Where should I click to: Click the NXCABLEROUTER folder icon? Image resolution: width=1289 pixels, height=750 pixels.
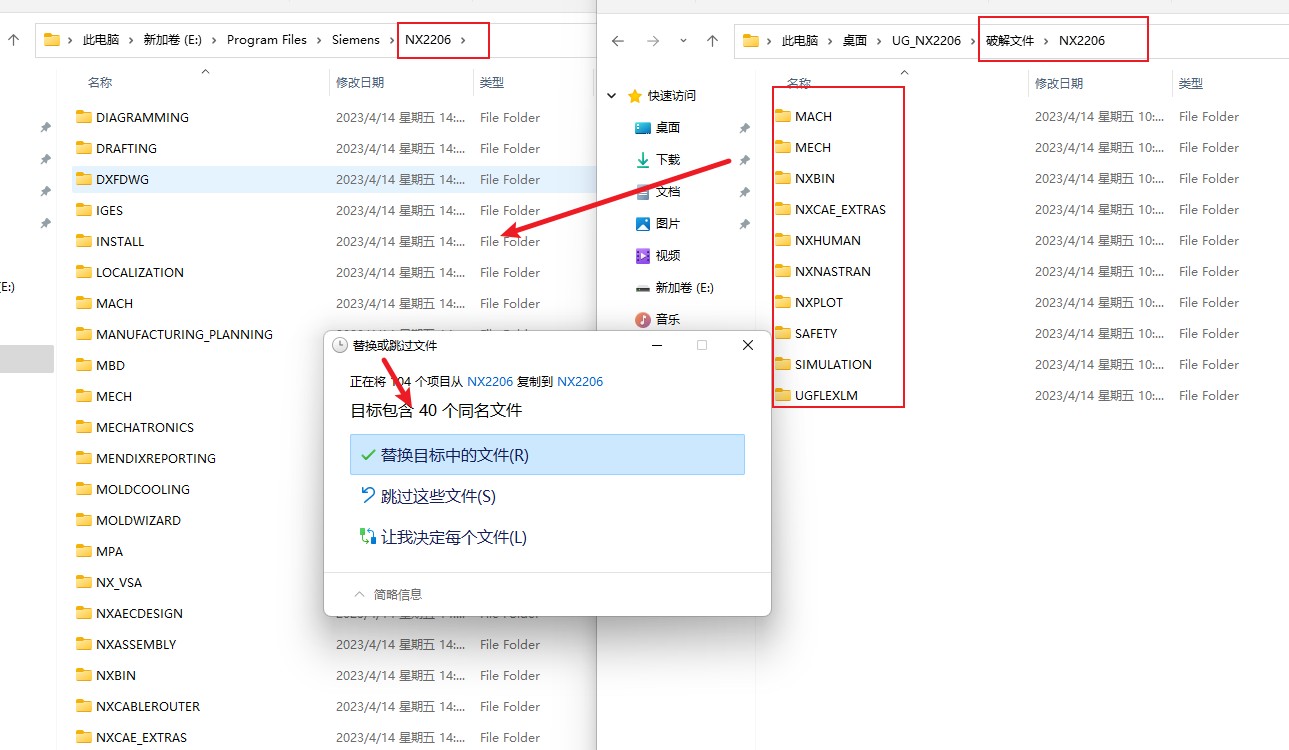coord(84,706)
